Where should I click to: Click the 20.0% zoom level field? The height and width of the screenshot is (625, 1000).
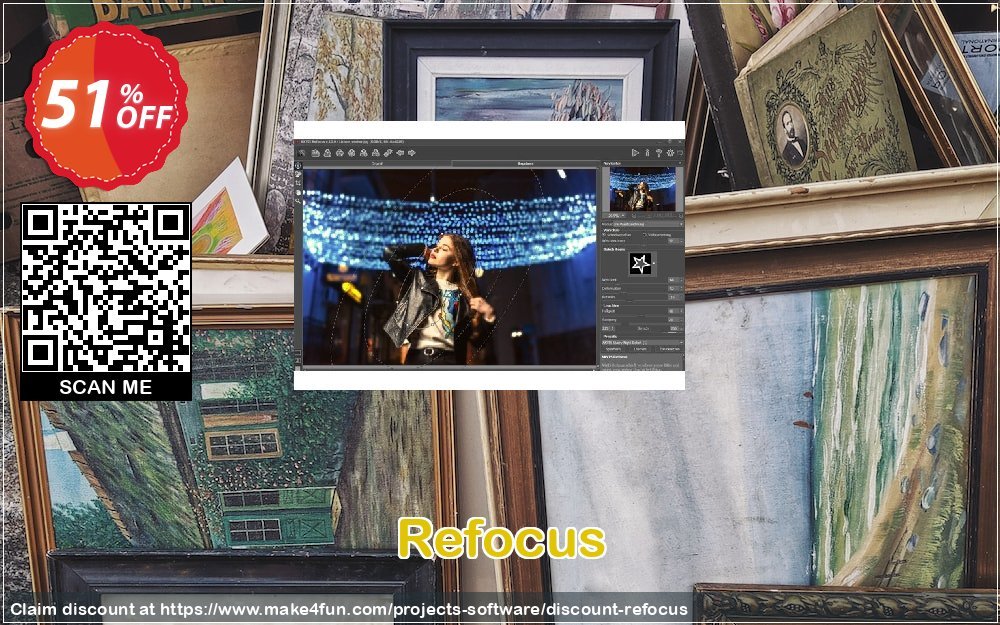614,216
